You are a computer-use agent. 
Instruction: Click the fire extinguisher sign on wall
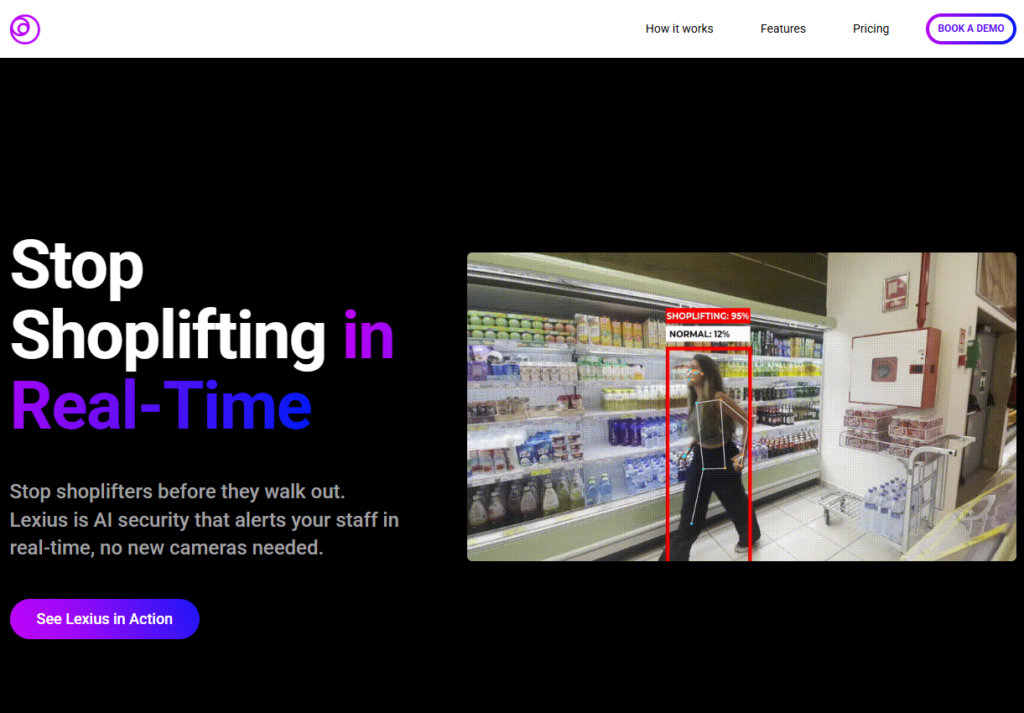pyautogui.click(x=895, y=292)
